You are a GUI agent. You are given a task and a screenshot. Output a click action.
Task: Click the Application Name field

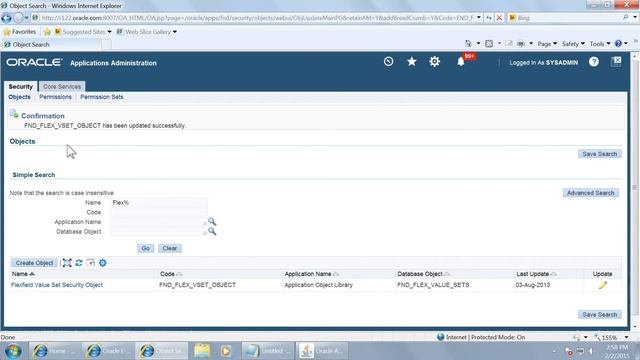(159, 222)
